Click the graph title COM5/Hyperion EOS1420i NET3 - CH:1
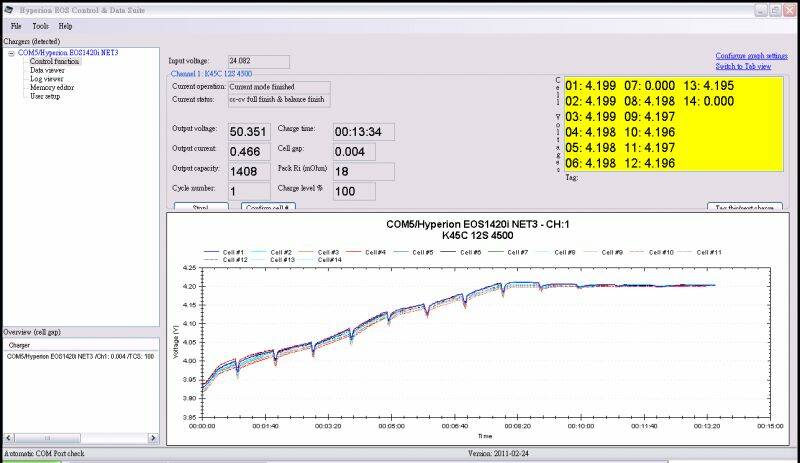Image resolution: width=800 pixels, height=463 pixels. point(478,224)
